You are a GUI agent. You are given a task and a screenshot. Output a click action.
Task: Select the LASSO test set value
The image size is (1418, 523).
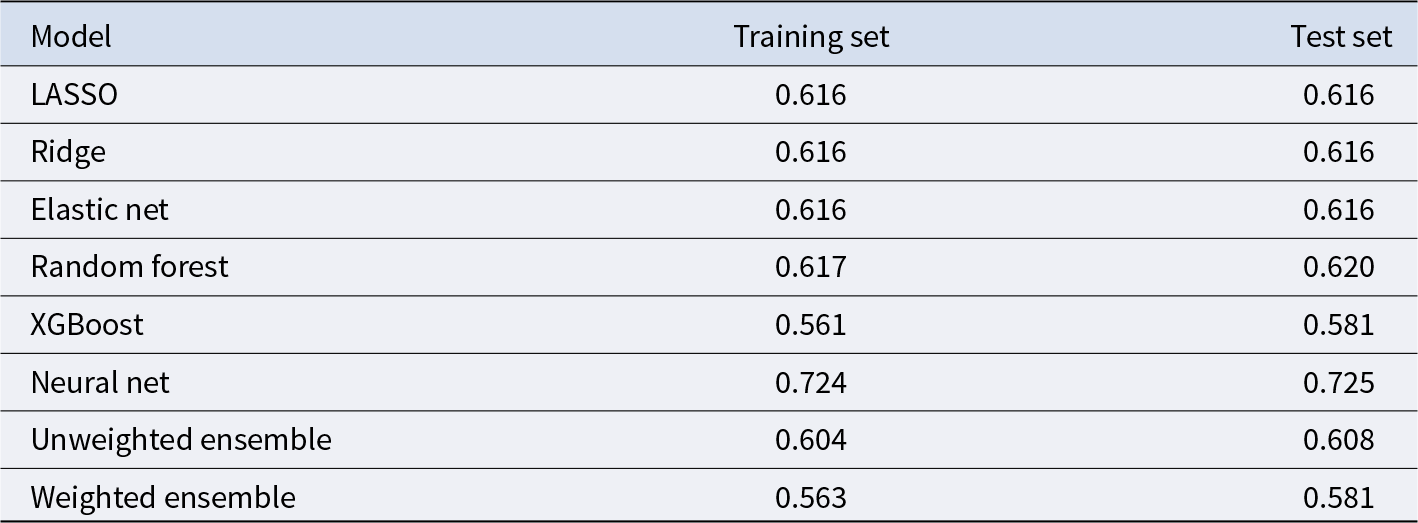pos(1339,95)
